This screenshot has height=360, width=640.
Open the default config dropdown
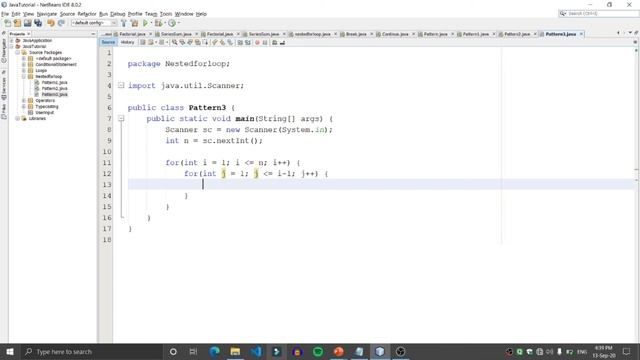point(94,23)
